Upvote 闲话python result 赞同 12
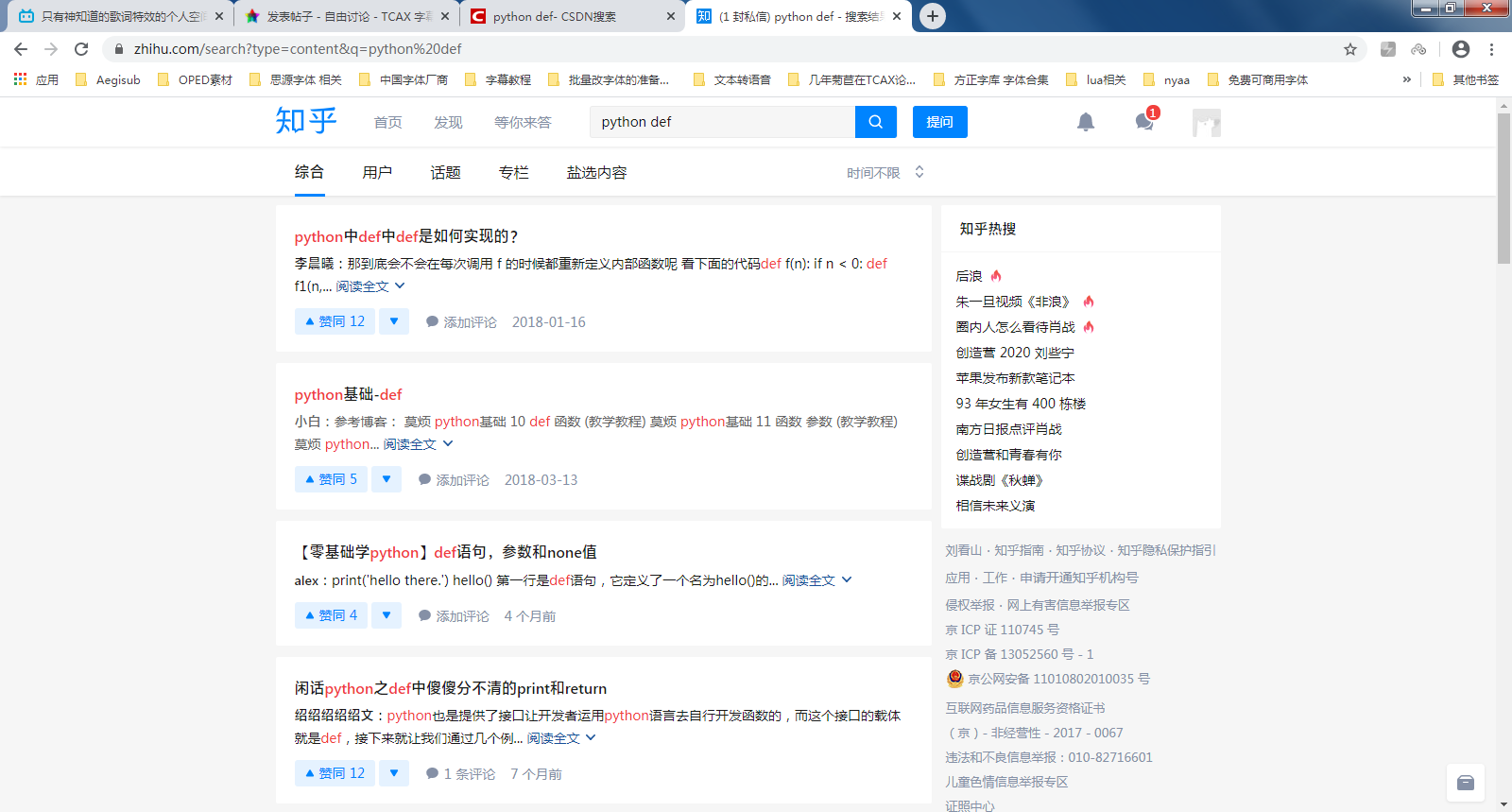 click(335, 773)
